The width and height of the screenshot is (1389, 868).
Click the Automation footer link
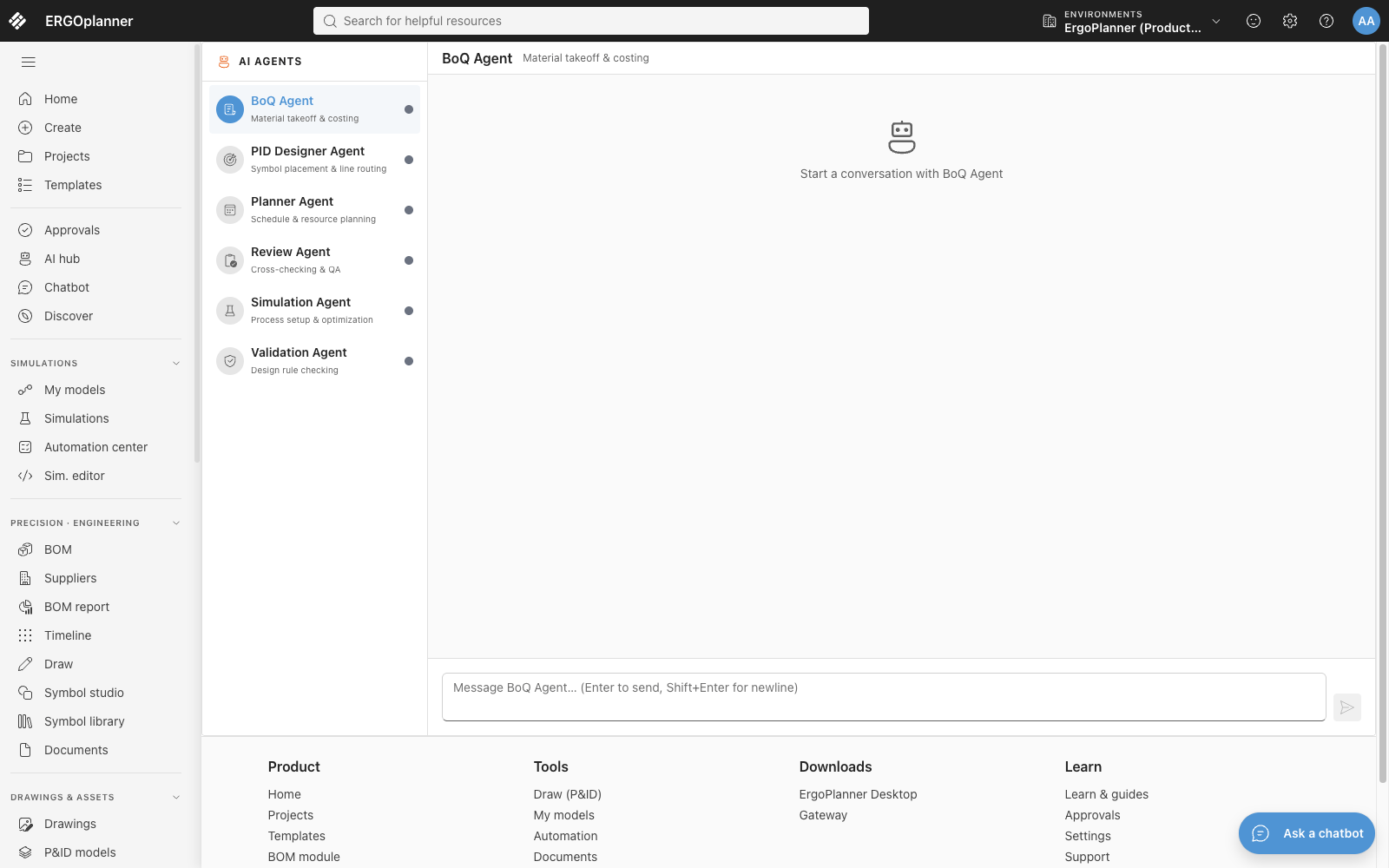[x=565, y=836]
